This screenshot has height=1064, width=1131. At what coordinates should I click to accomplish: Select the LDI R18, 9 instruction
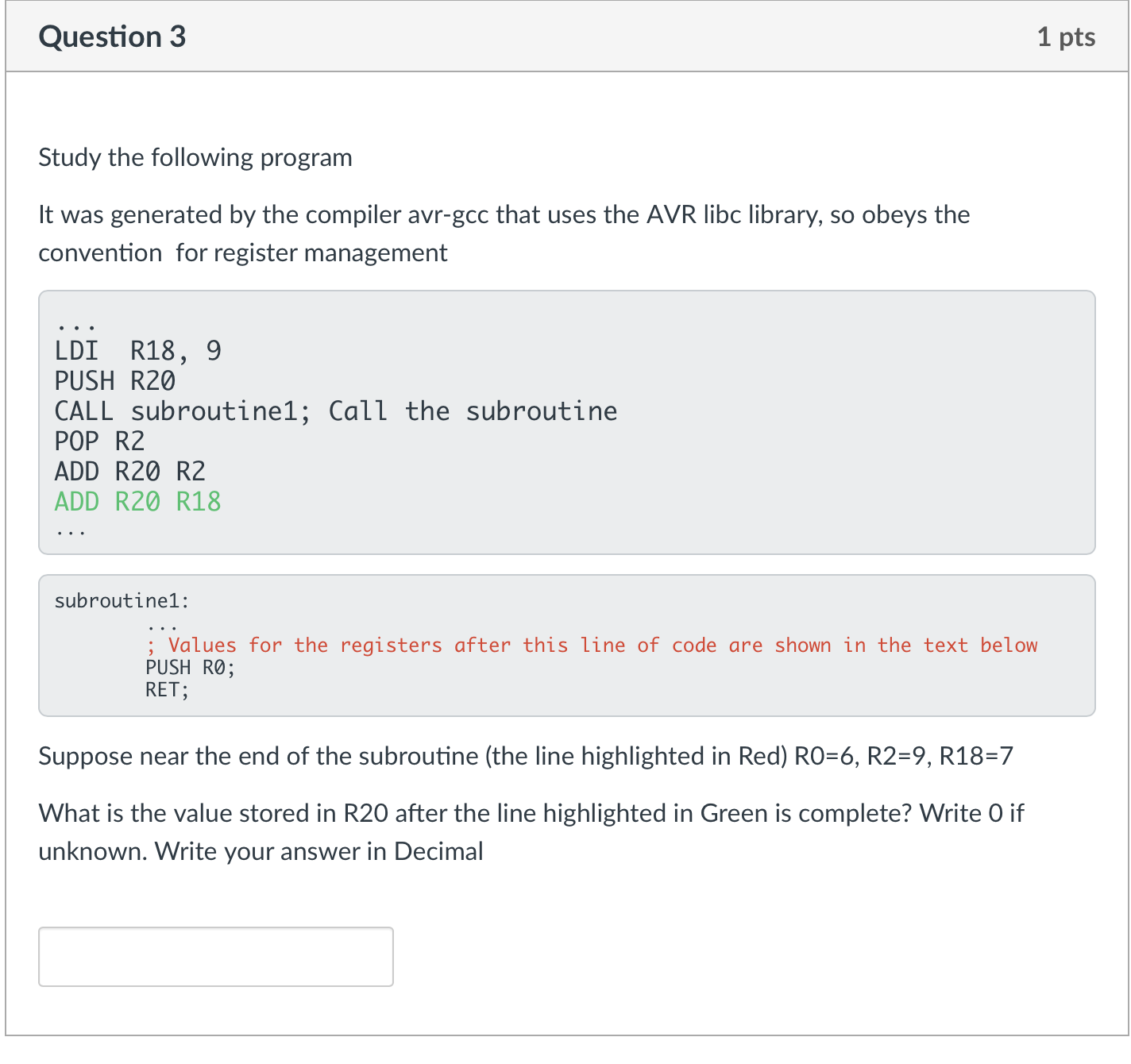coord(137,350)
